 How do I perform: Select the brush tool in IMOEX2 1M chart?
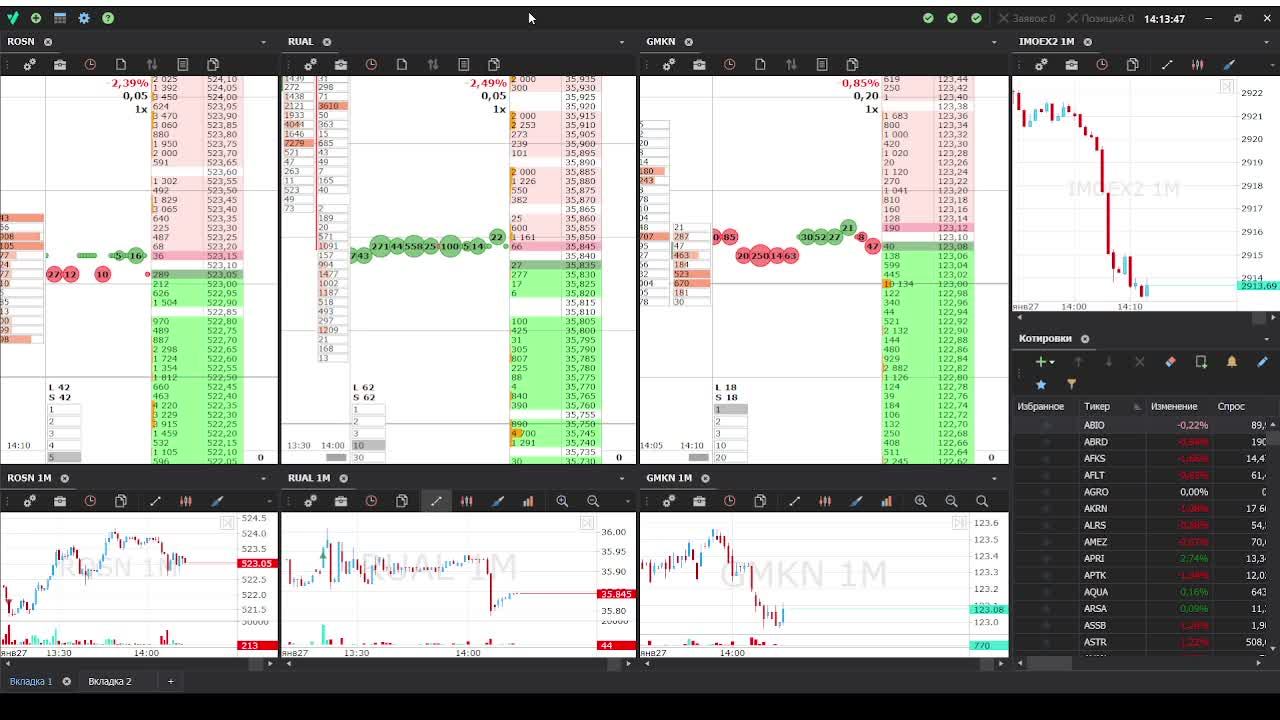[1229, 64]
